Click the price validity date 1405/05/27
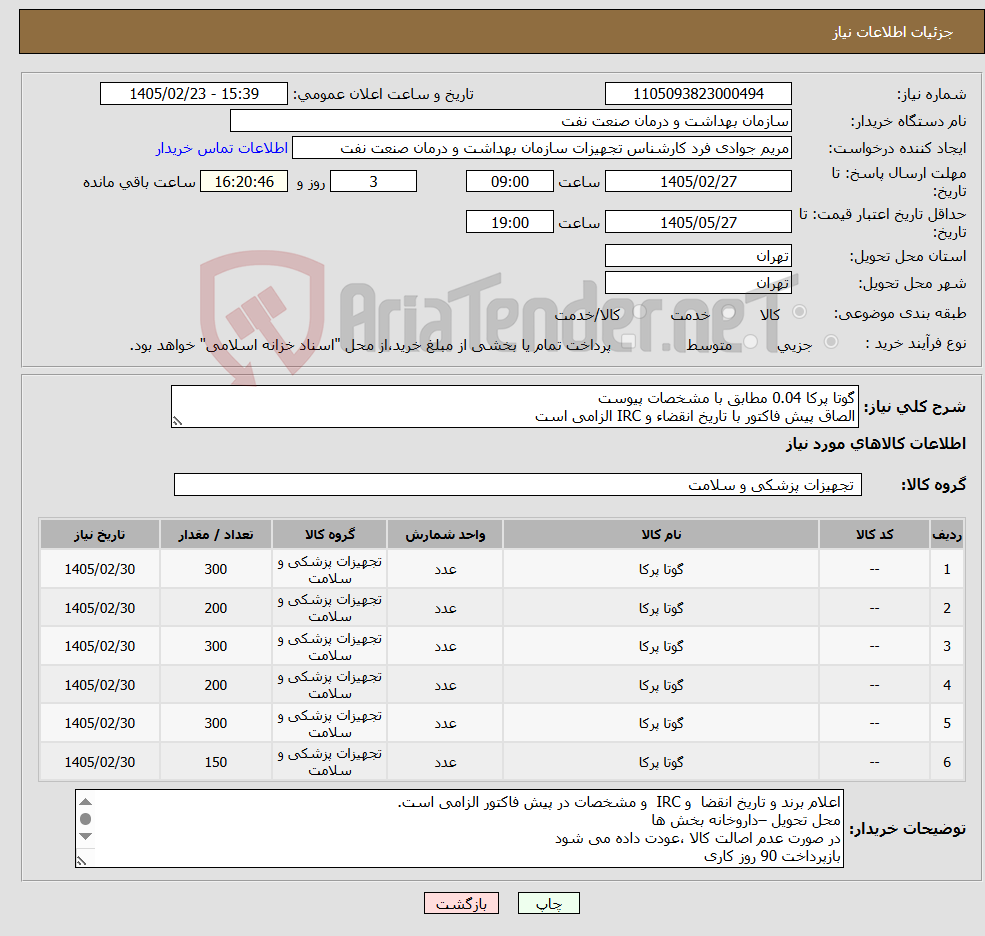The height and width of the screenshot is (936, 985). pos(698,222)
